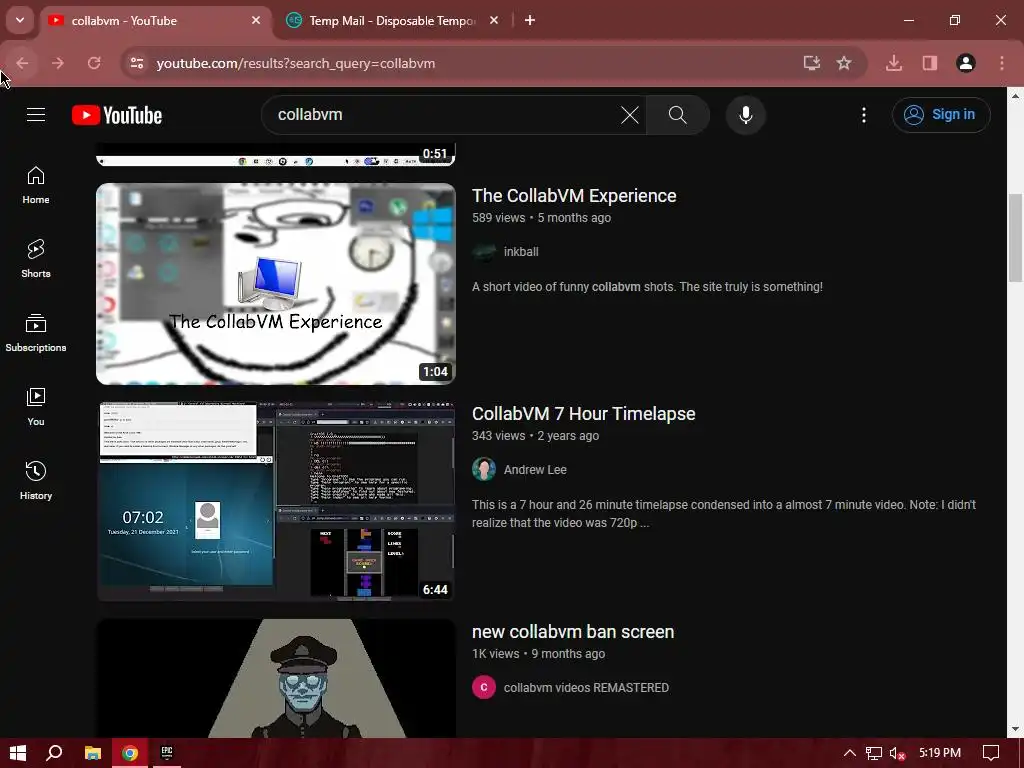Screen dimensions: 1024x768
Task: Open the You section in sidebar
Action: click(36, 407)
